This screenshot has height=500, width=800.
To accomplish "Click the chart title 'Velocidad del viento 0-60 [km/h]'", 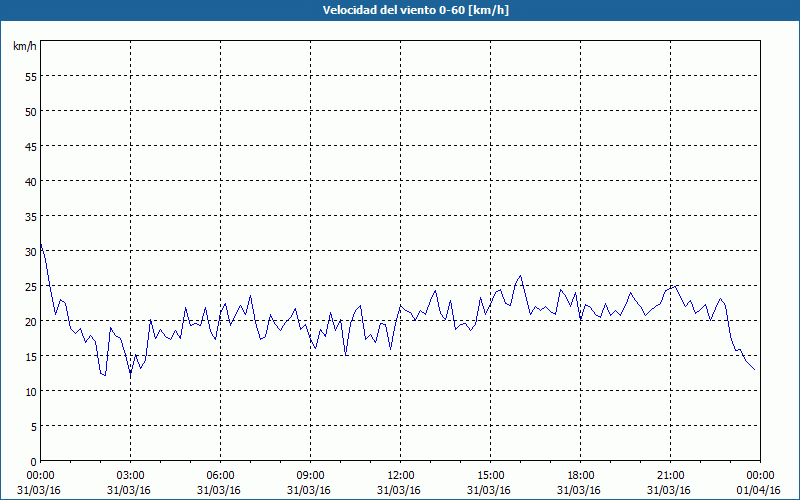I will [x=415, y=10].
